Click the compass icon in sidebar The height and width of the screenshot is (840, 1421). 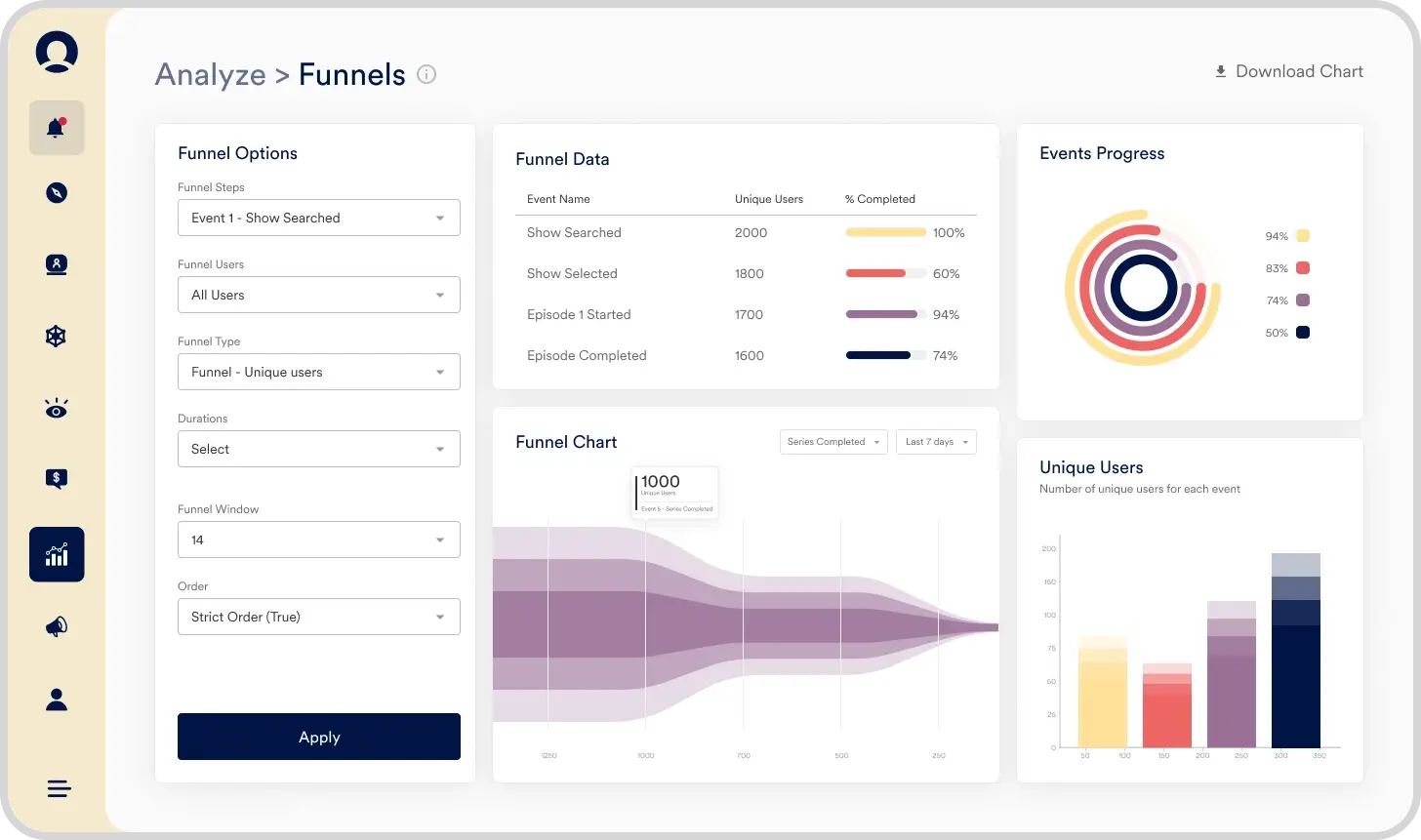(x=57, y=192)
